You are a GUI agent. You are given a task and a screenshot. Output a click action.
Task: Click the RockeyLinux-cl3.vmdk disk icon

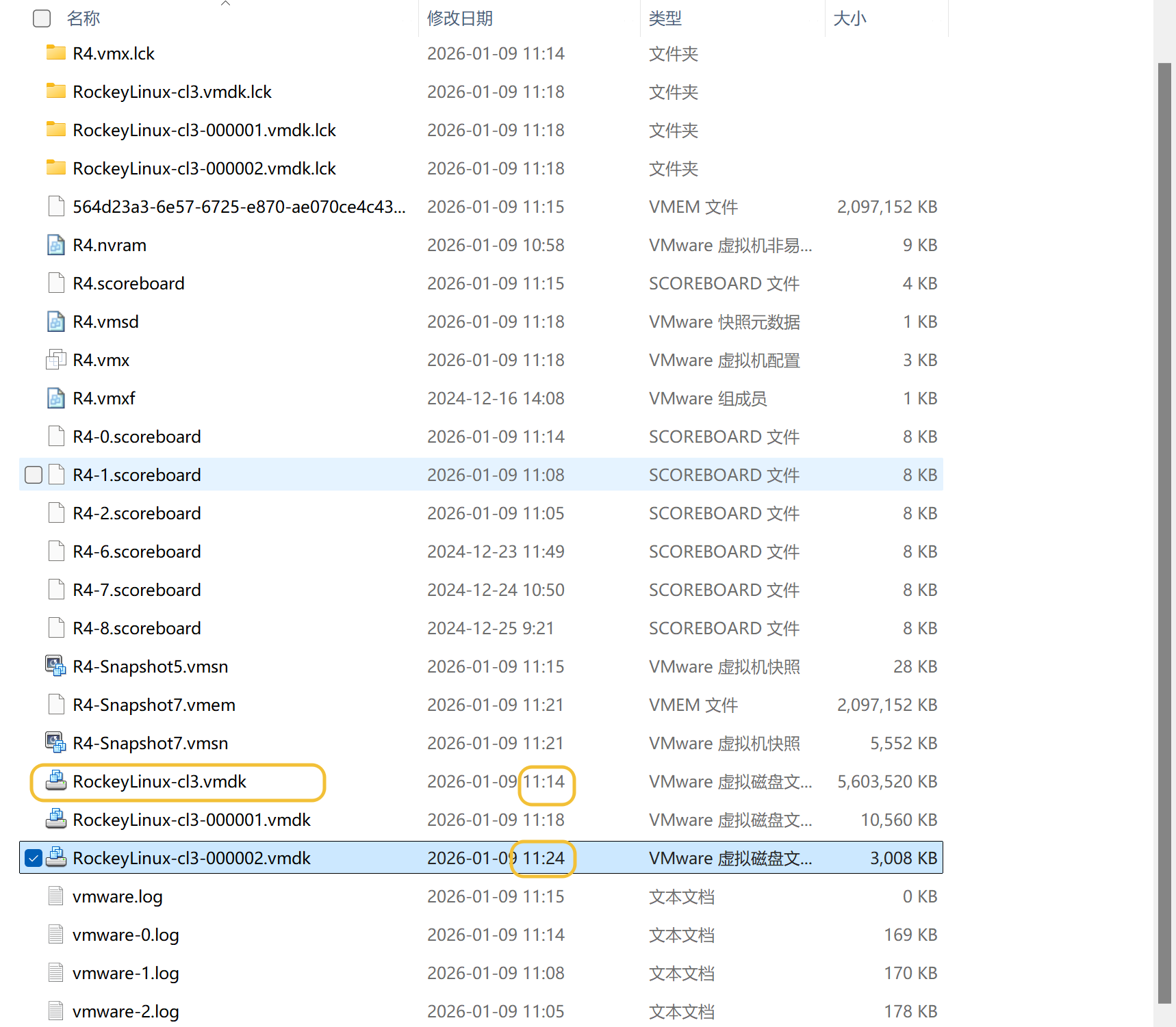pyautogui.click(x=55, y=781)
